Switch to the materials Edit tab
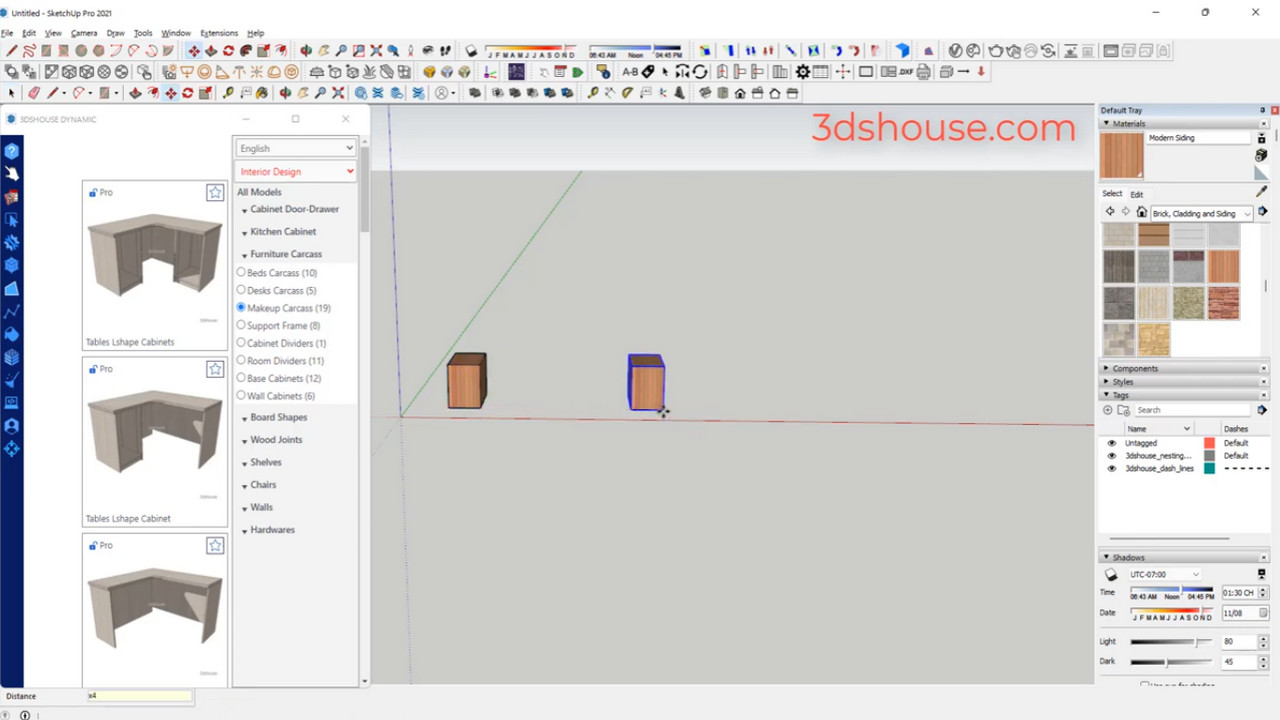 tap(1137, 194)
